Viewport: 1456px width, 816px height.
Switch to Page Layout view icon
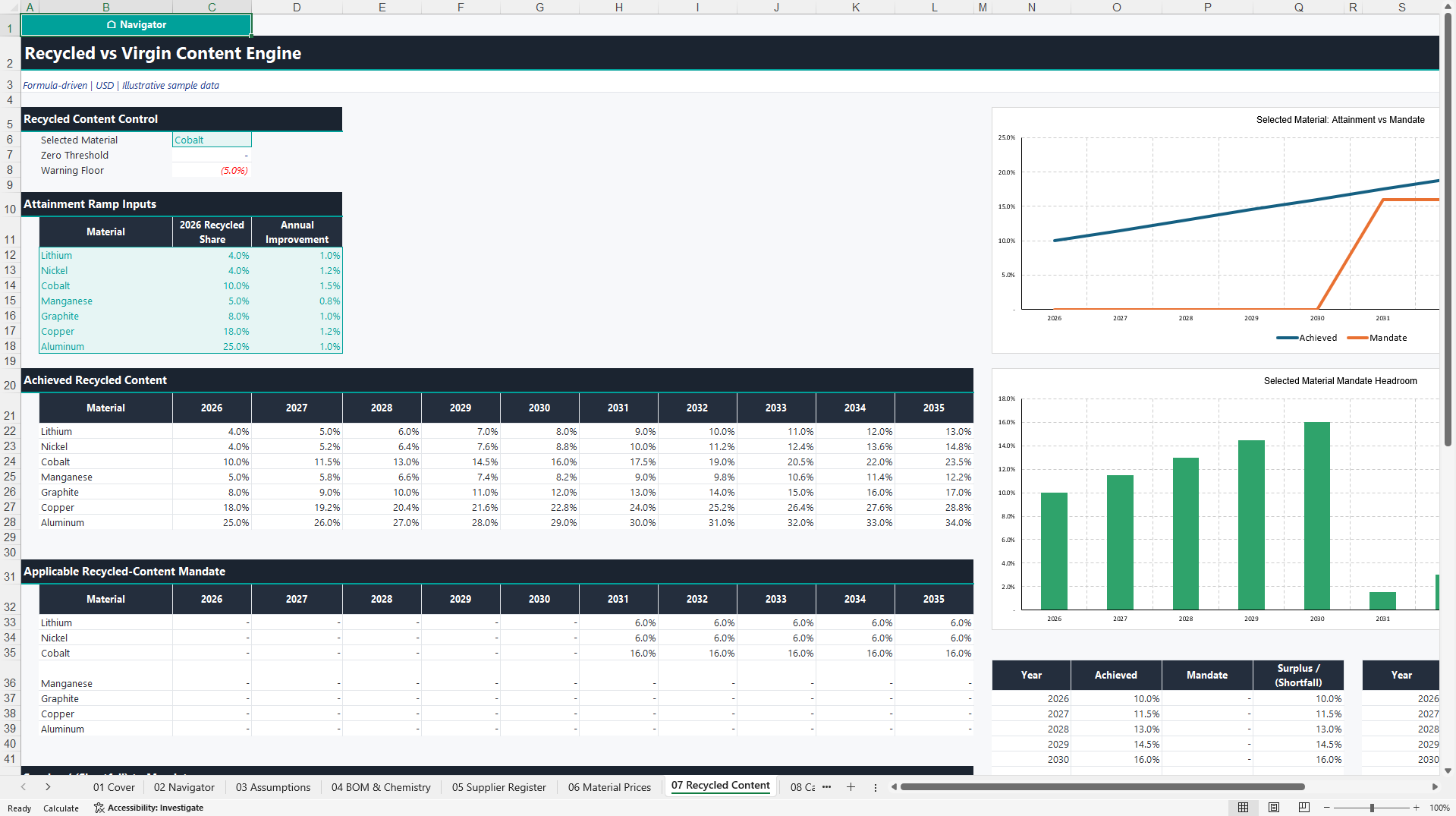pos(1274,808)
